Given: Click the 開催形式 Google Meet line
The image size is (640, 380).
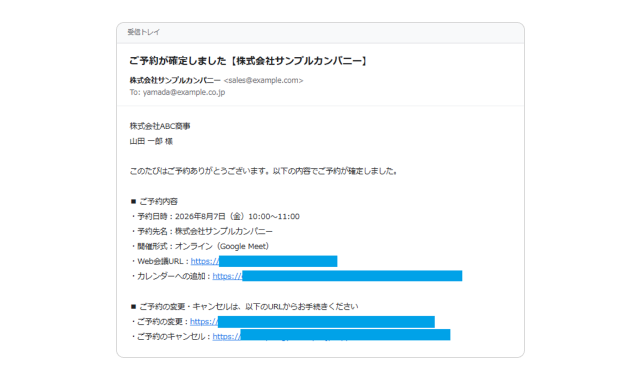Looking at the screenshot, I should point(200,247).
